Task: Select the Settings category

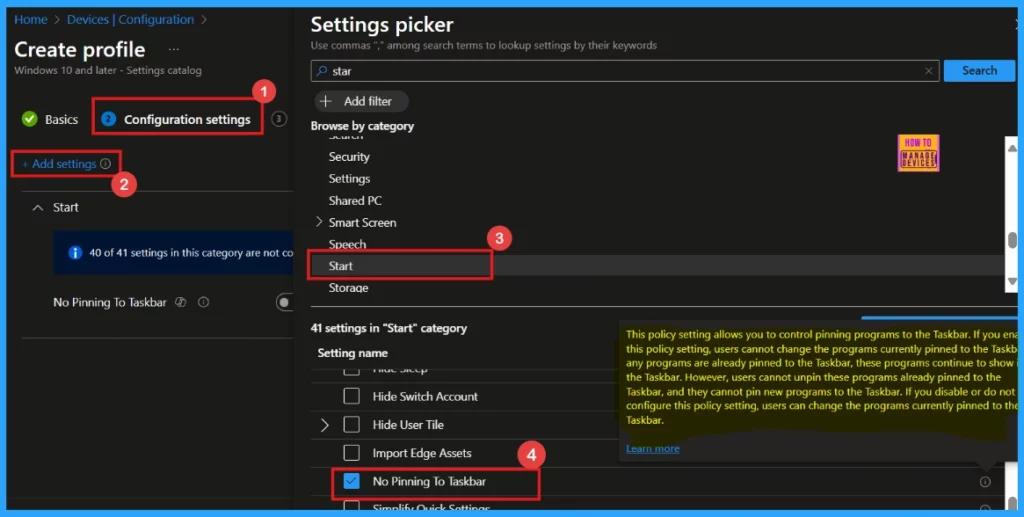Action: 349,179
